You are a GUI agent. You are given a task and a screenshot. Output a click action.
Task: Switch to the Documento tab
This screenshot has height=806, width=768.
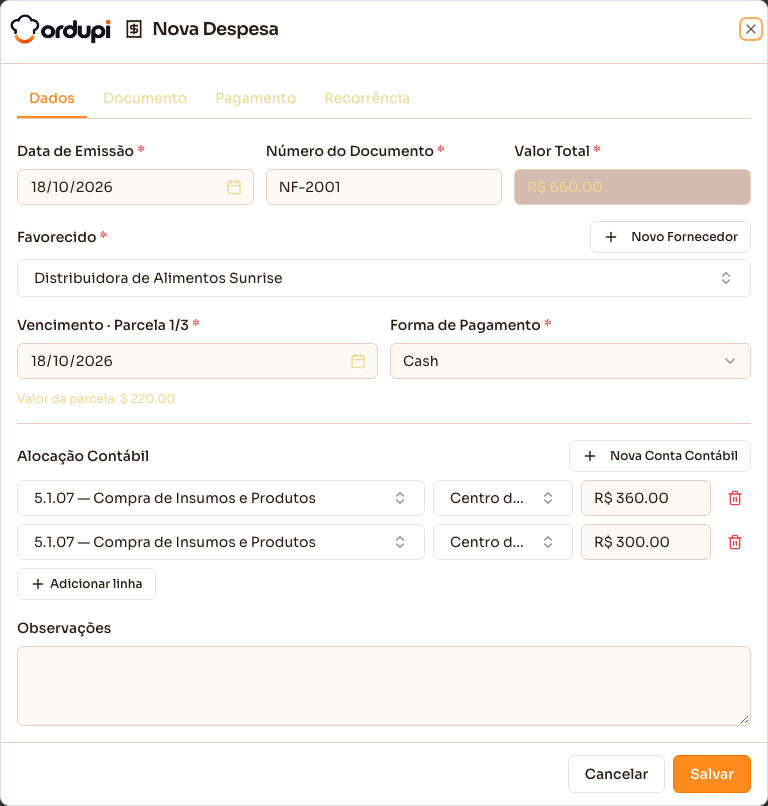point(145,98)
